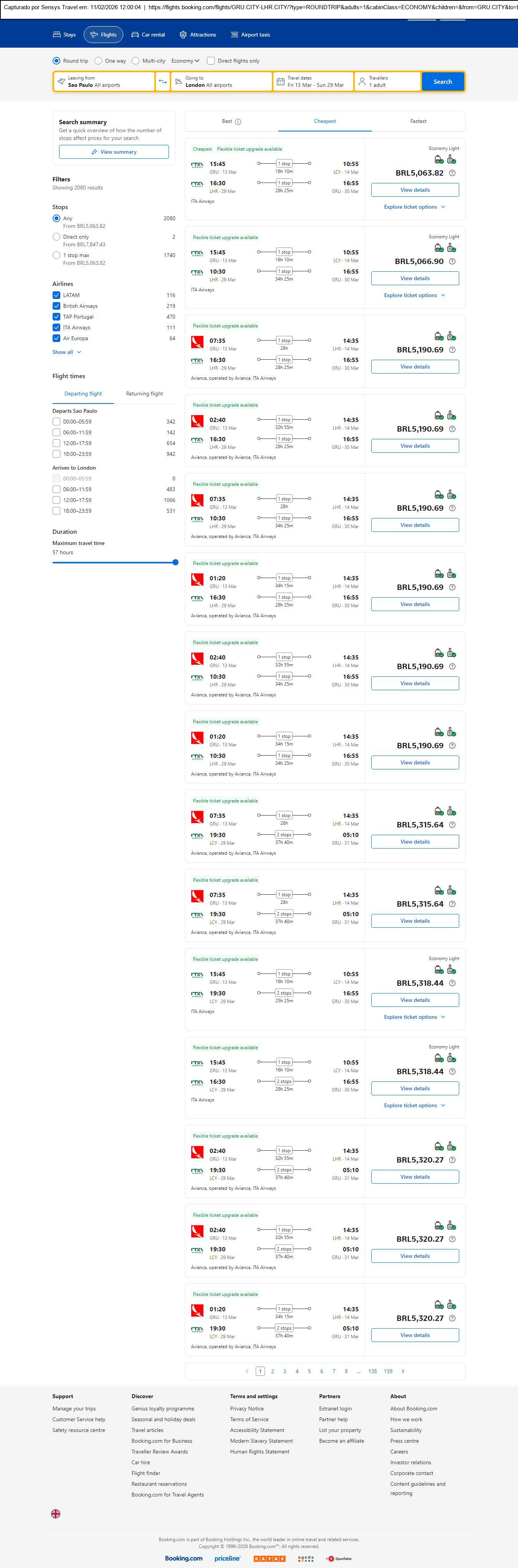Click the next page arrow in pagination
Viewport: 518px width, 1568px height.
click(x=403, y=1371)
